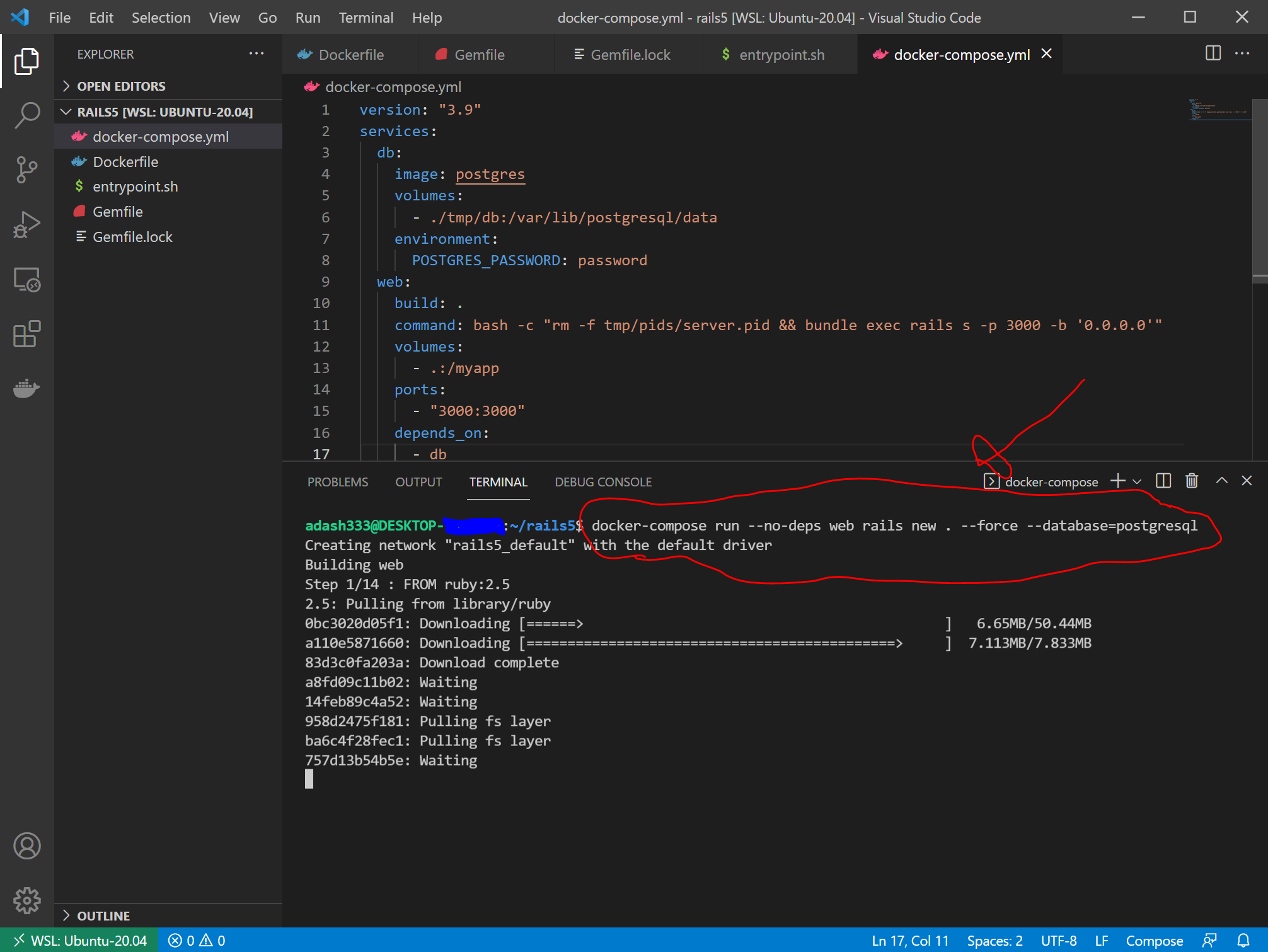Split the editor to the right

[1213, 54]
